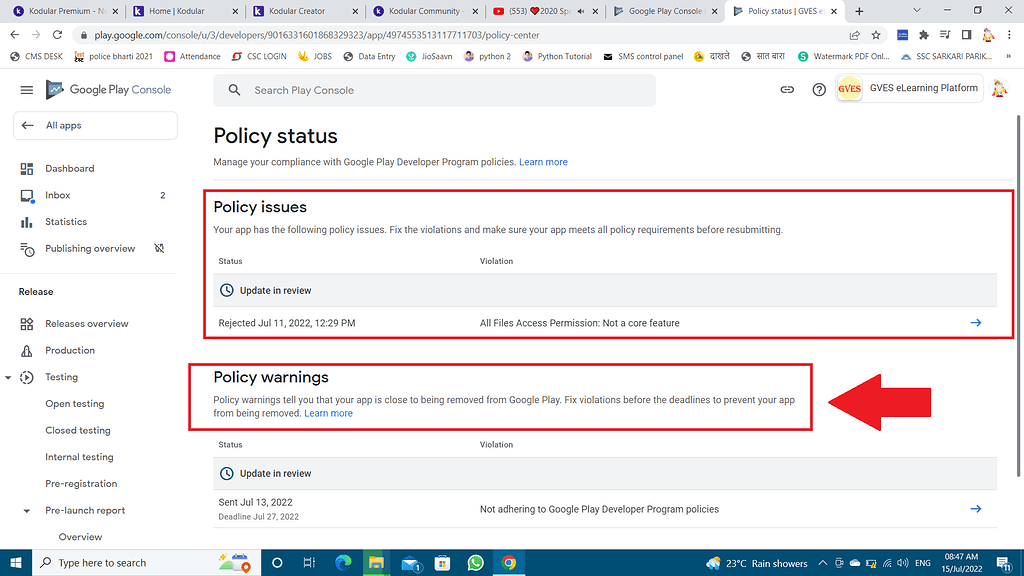Open Pre-launch report Overview
This screenshot has width=1024, height=576.
tap(80, 537)
